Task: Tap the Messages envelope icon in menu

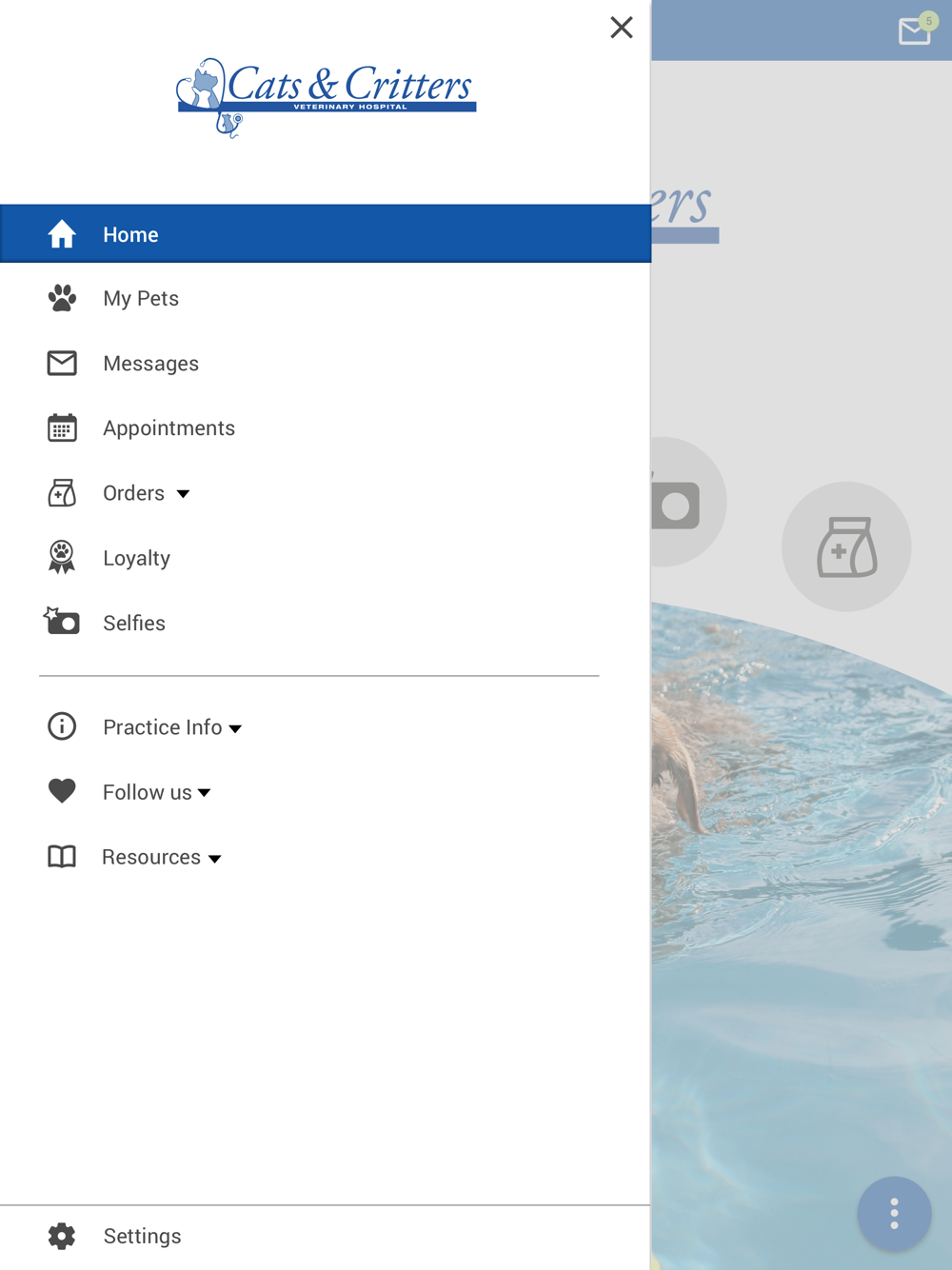Action: [x=62, y=363]
